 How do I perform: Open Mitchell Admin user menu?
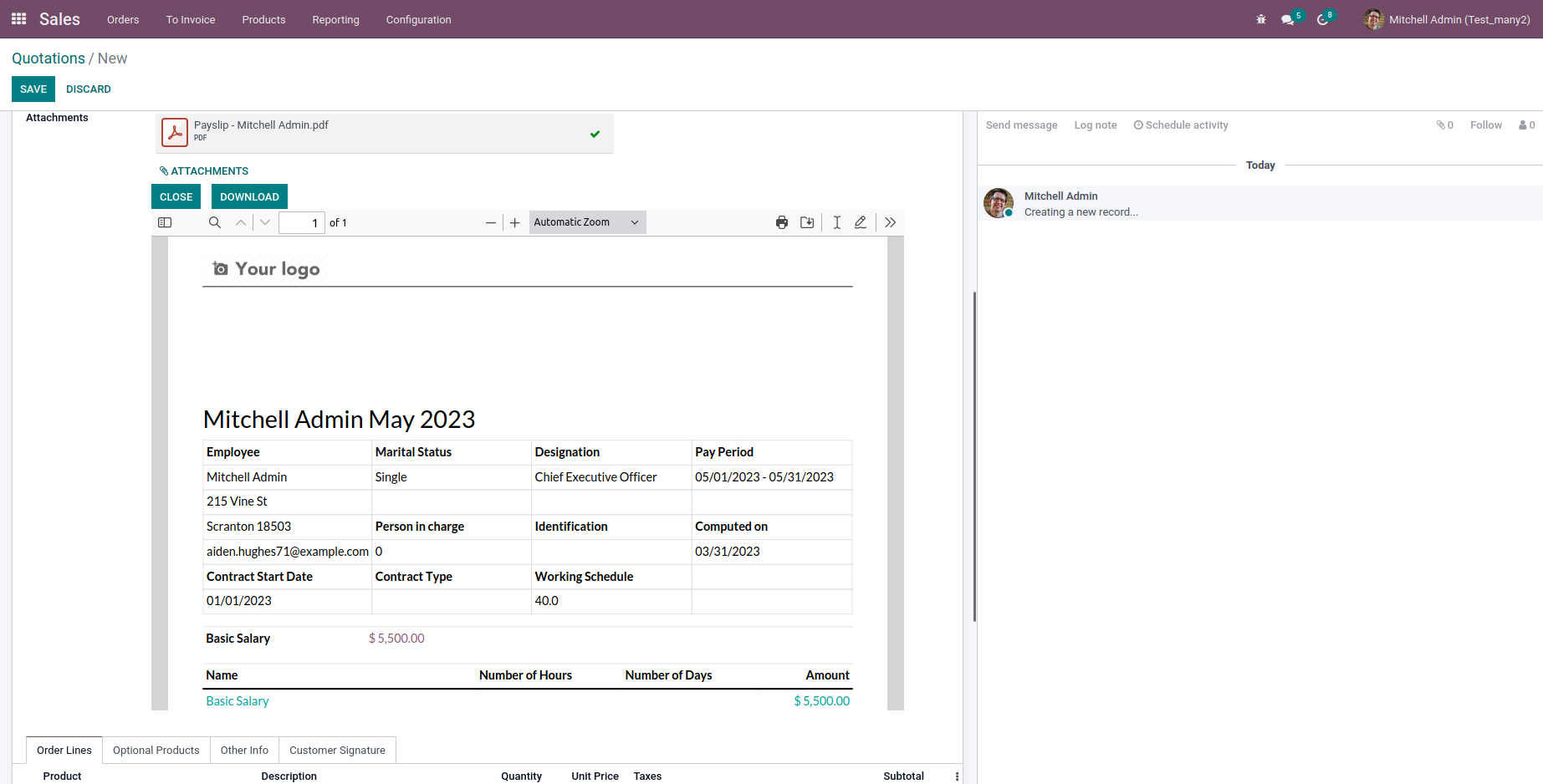[x=1447, y=19]
